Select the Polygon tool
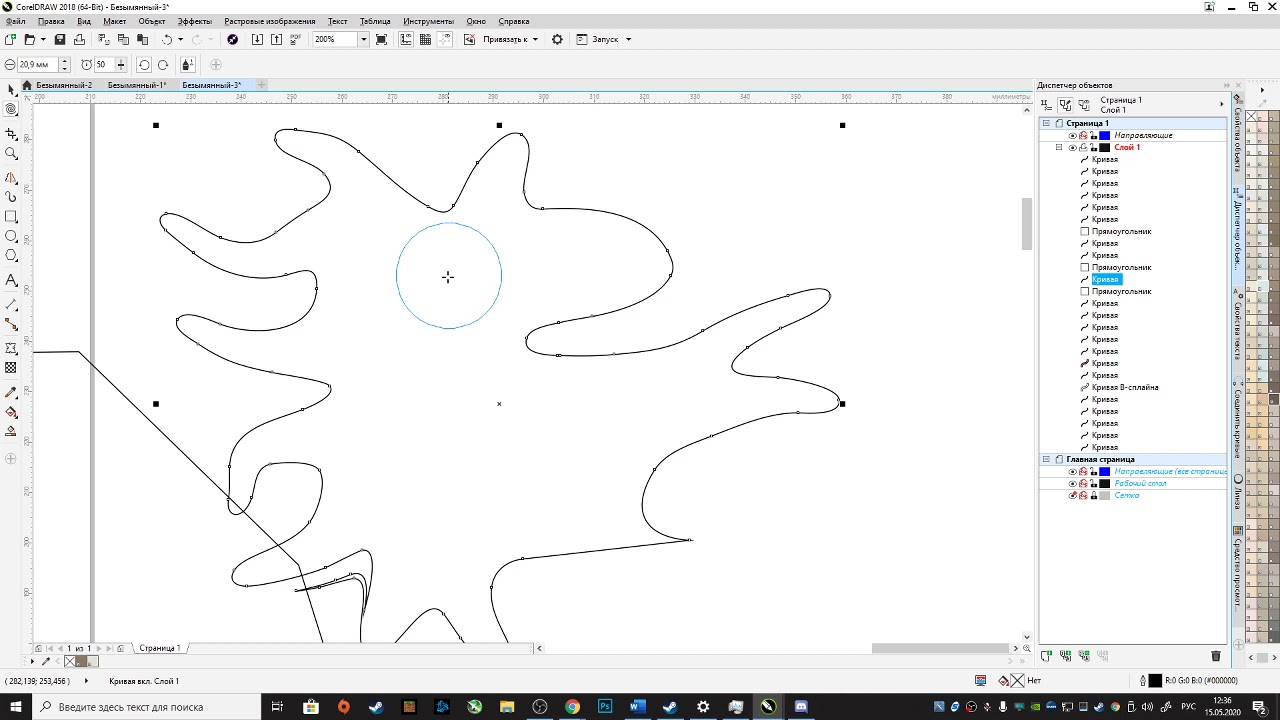Screen dimensions: 1280x720 (x=11, y=257)
